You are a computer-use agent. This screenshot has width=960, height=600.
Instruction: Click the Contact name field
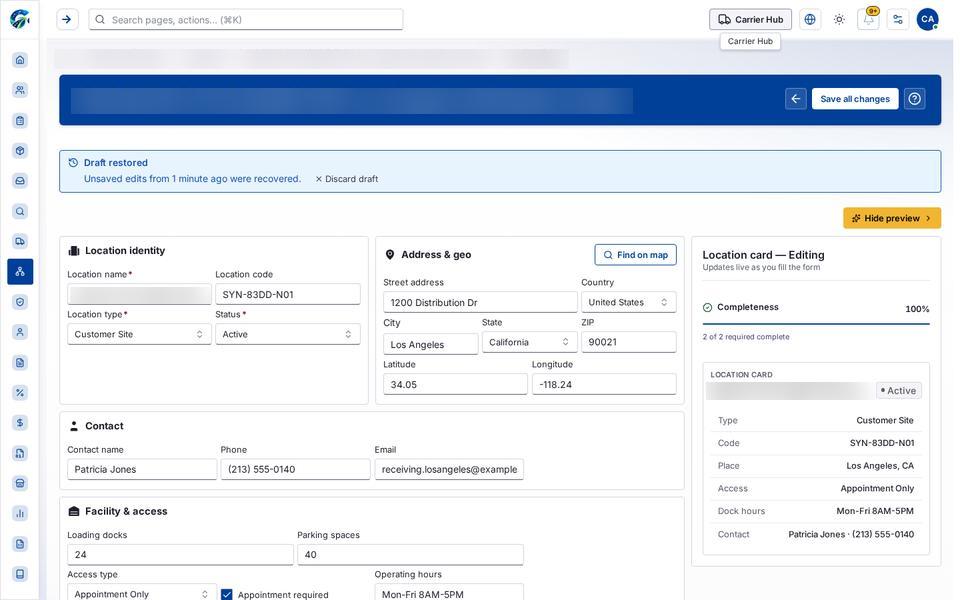(x=142, y=470)
